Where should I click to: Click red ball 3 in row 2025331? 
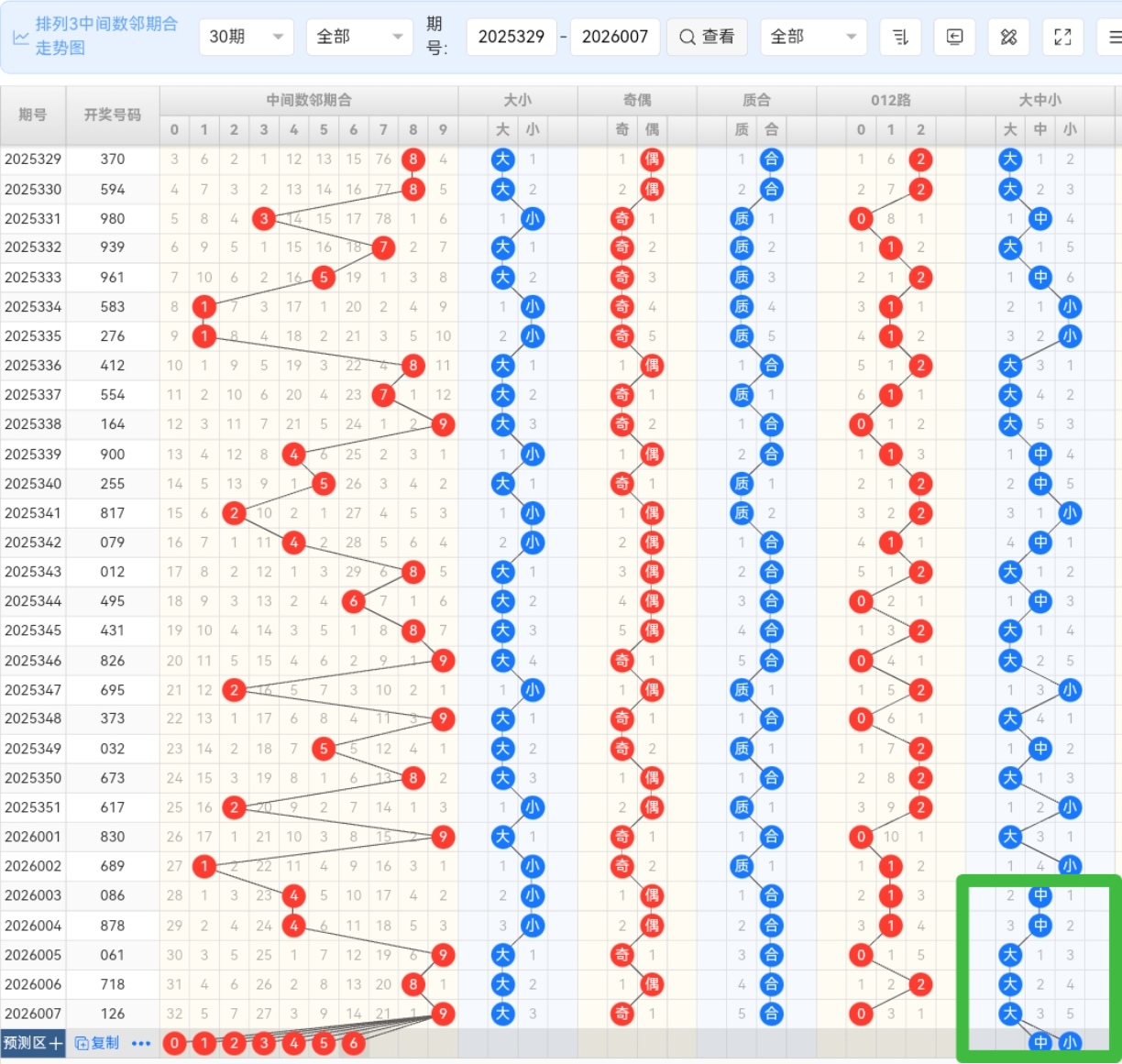pyautogui.click(x=264, y=218)
